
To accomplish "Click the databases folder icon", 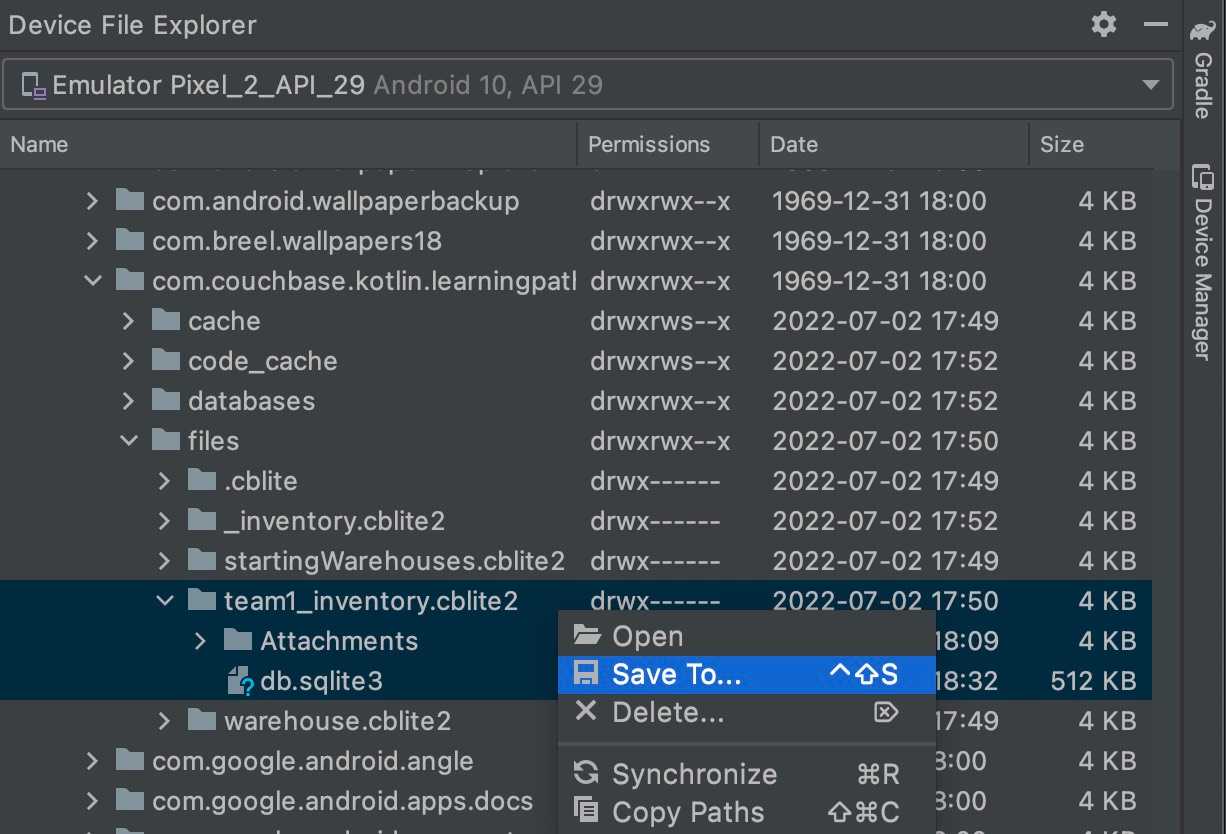I will point(165,400).
